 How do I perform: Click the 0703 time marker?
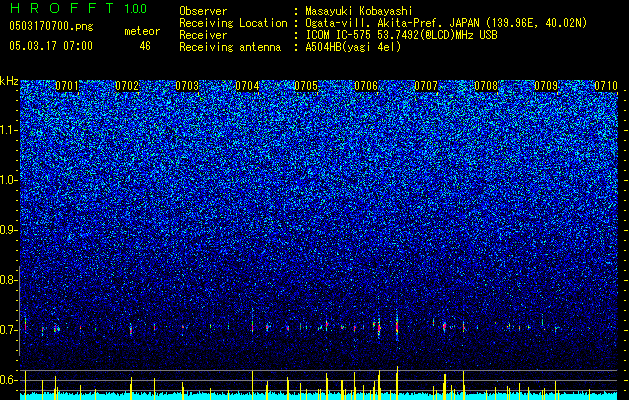point(187,86)
